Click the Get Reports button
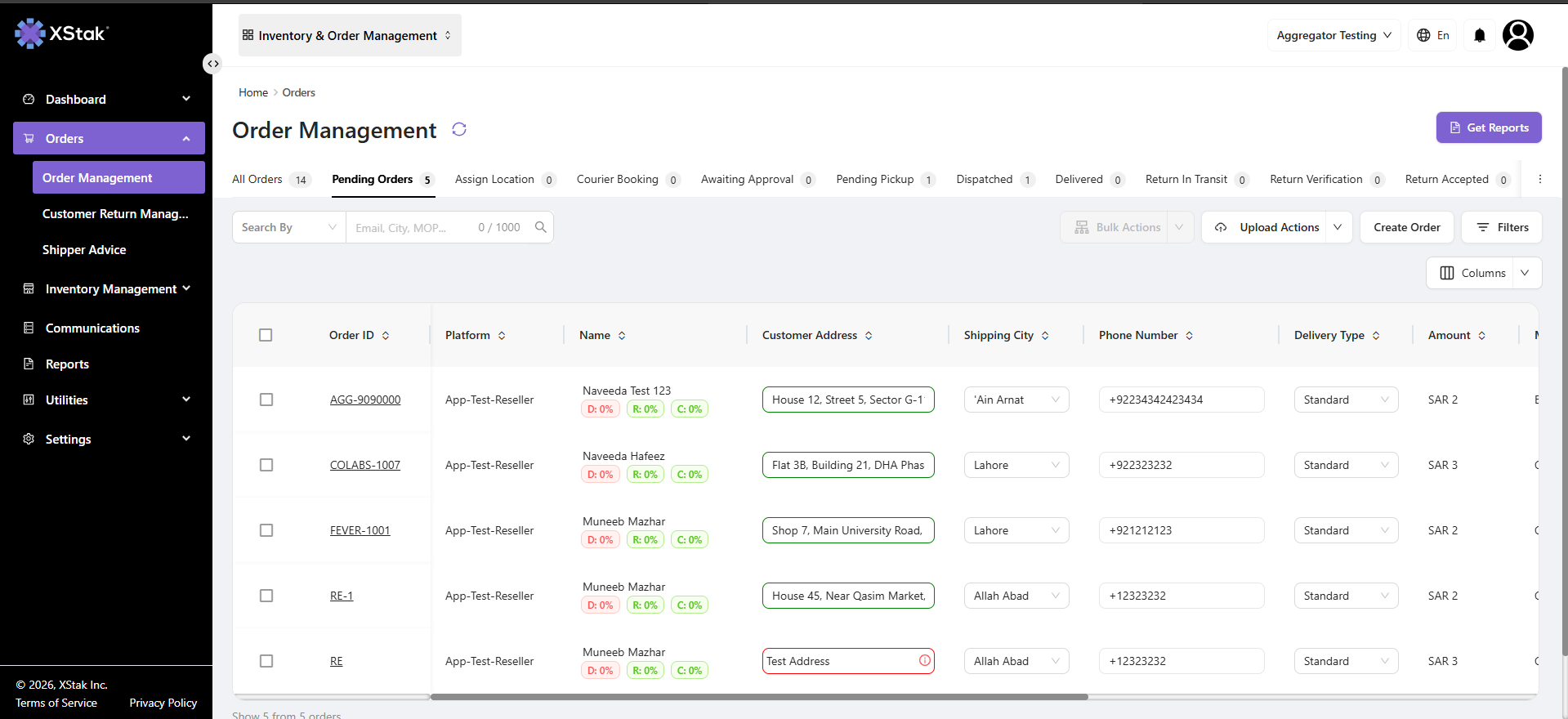This screenshot has height=719, width=1568. coord(1489,127)
